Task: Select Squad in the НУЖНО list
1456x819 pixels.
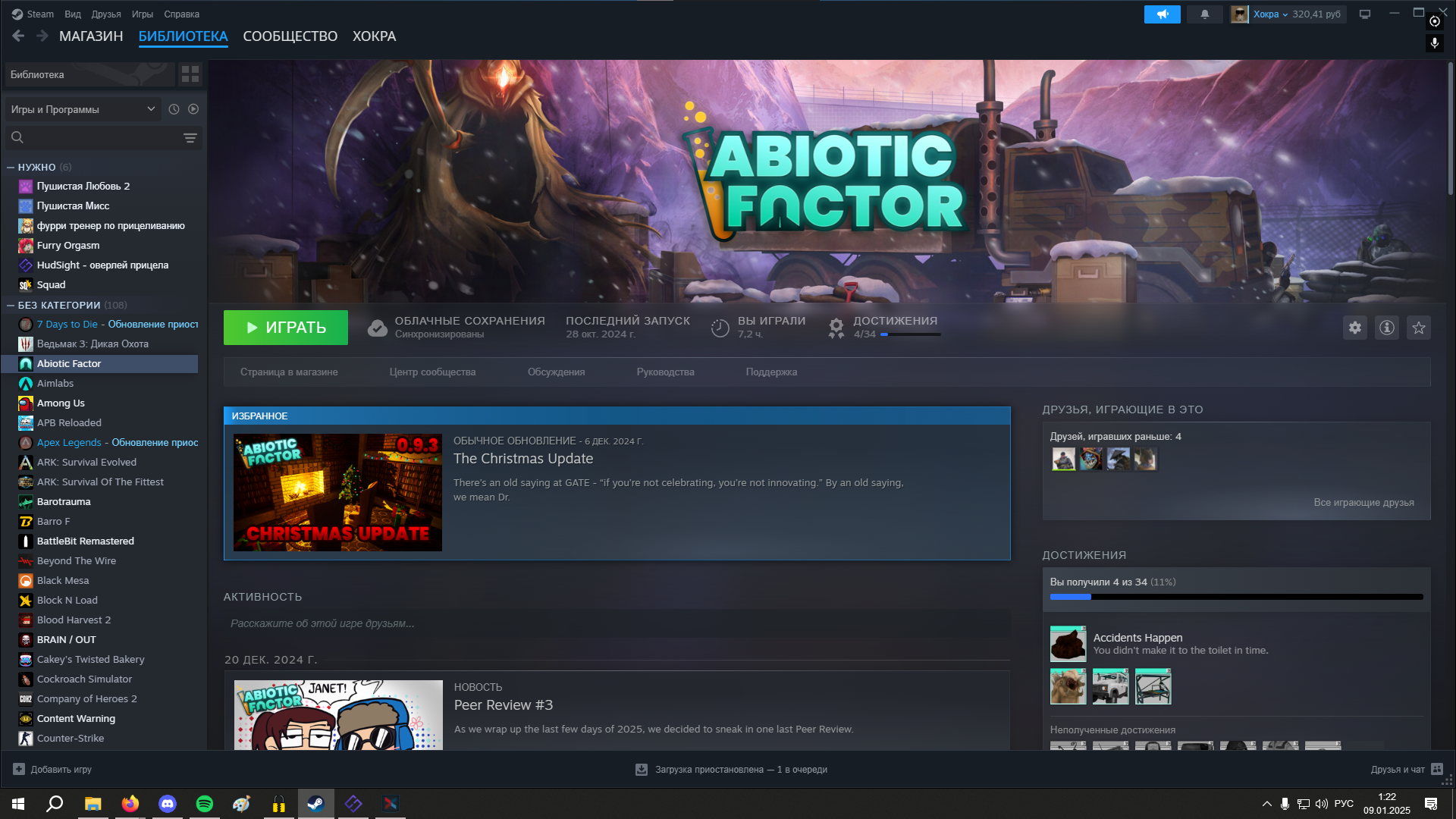Action: tap(100, 285)
